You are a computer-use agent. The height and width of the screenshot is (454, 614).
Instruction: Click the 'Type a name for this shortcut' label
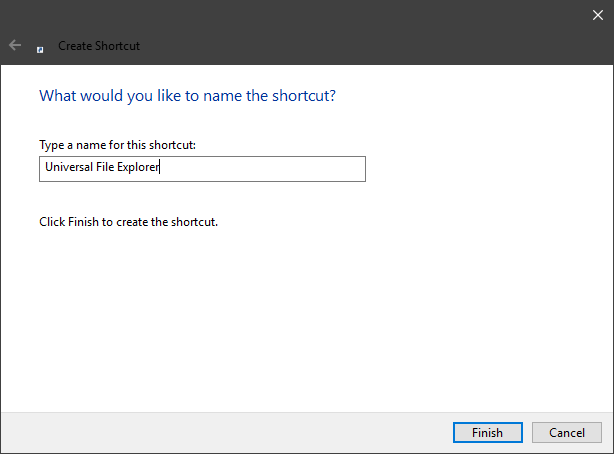[117, 145]
